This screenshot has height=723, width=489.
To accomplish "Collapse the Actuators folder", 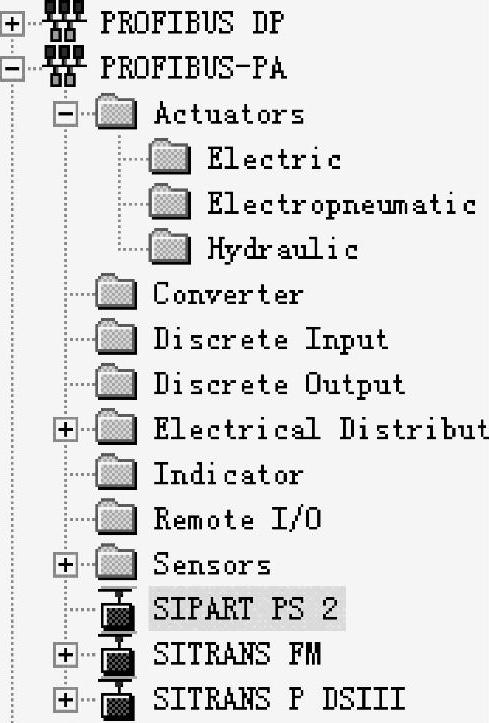I will (x=65, y=113).
